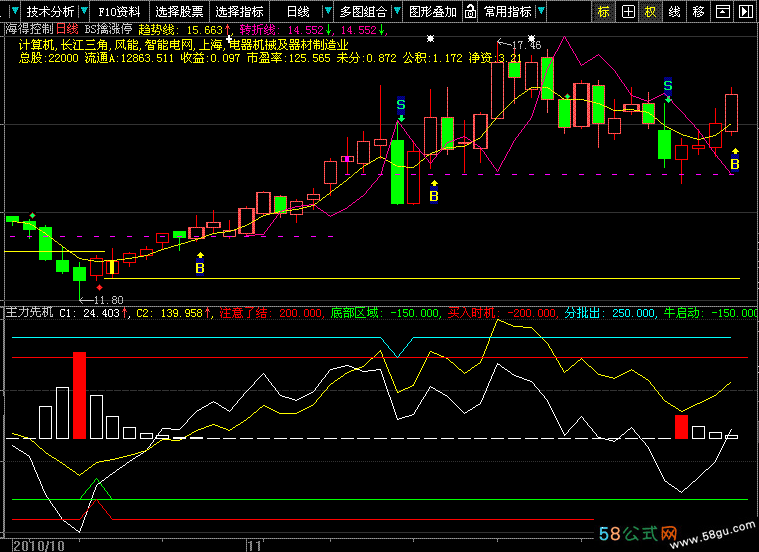Screen dimensions: 759x552
Task: Select the 日线 period button
Action: (298, 11)
